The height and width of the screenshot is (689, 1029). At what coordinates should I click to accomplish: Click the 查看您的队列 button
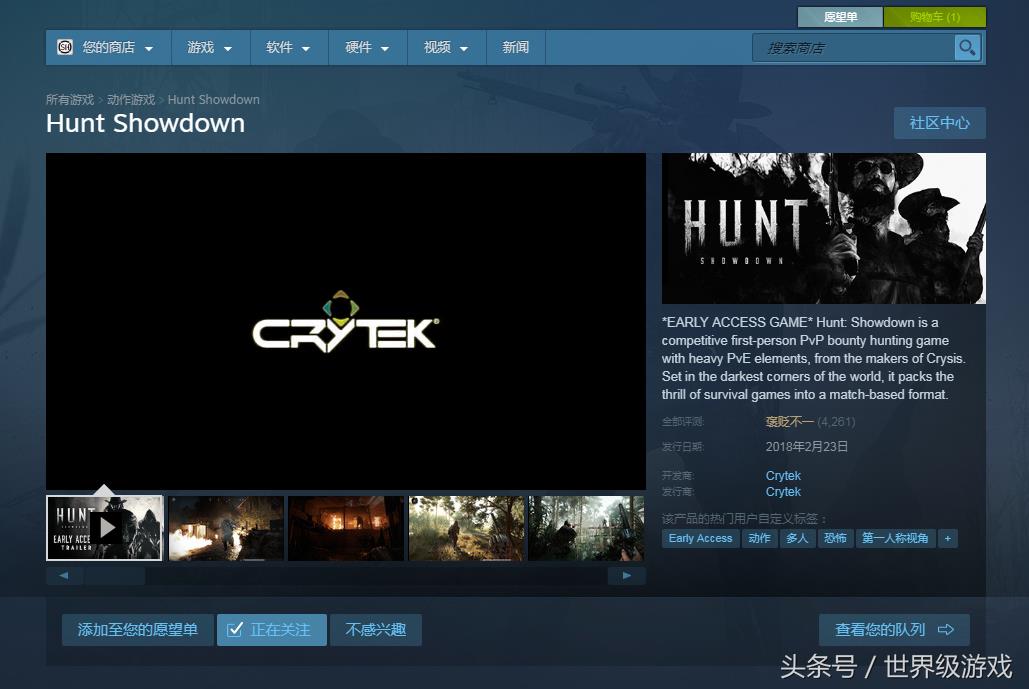[894, 630]
